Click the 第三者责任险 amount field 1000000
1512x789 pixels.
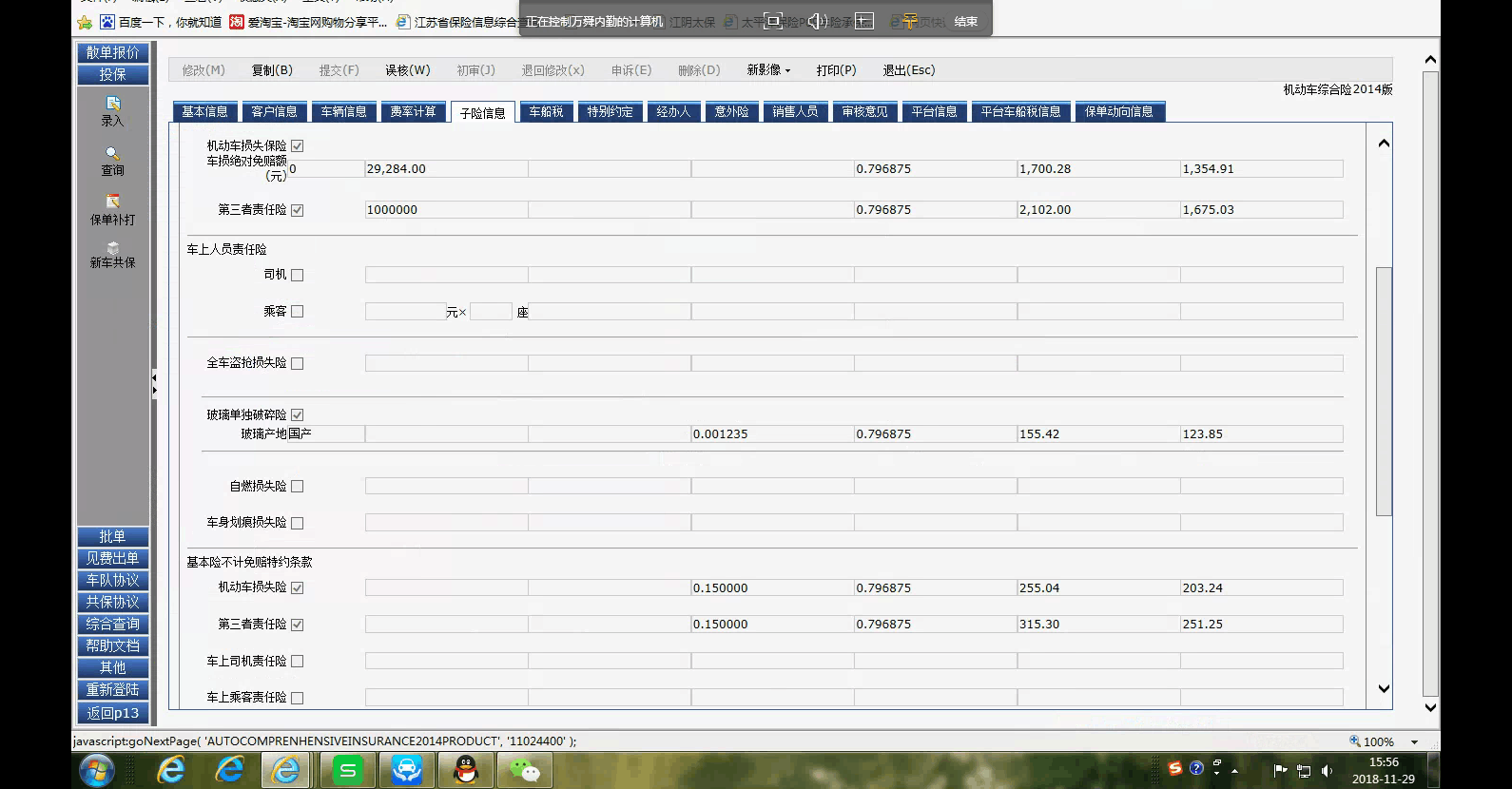[446, 210]
